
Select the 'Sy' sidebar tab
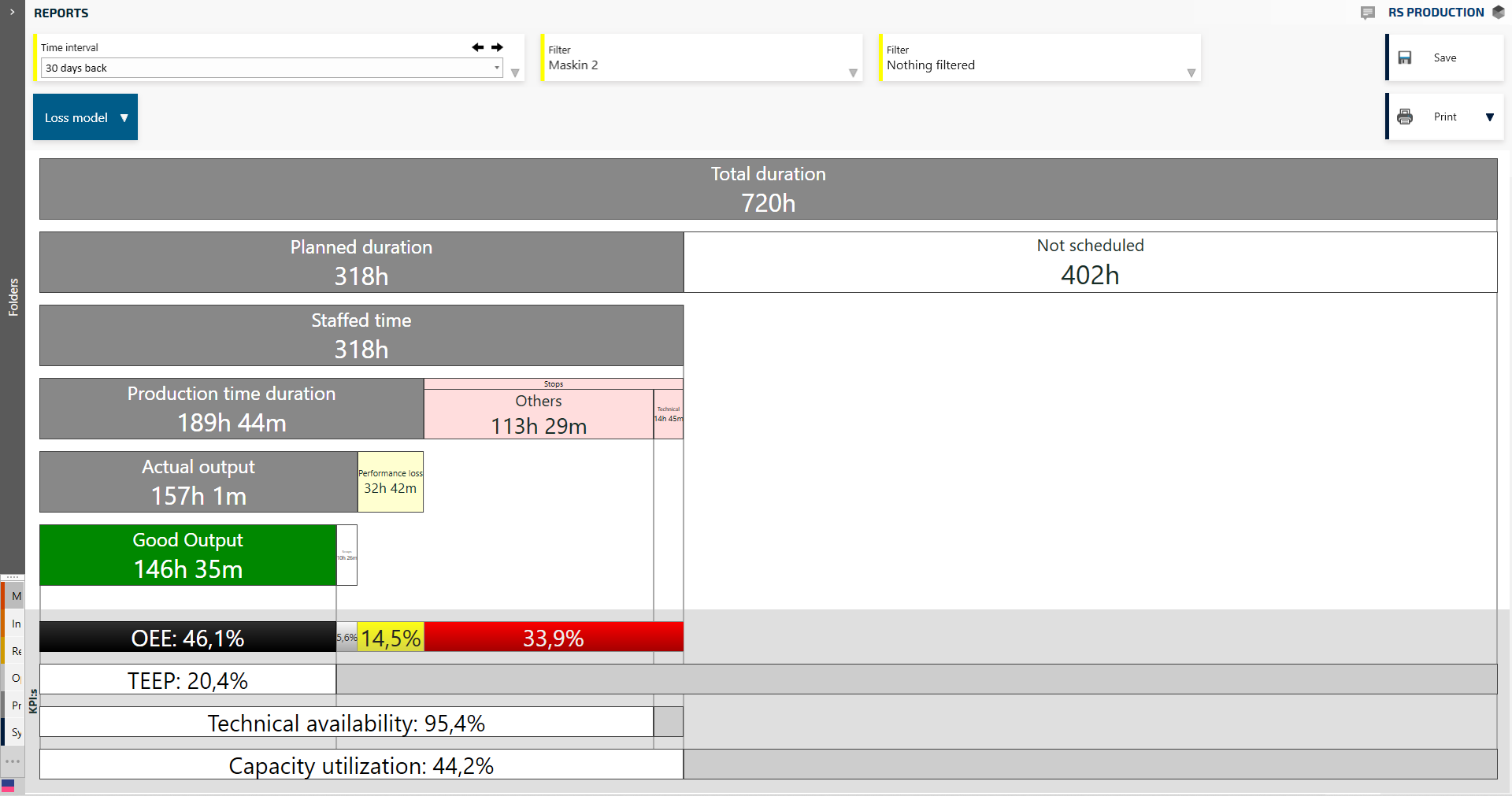(x=16, y=732)
